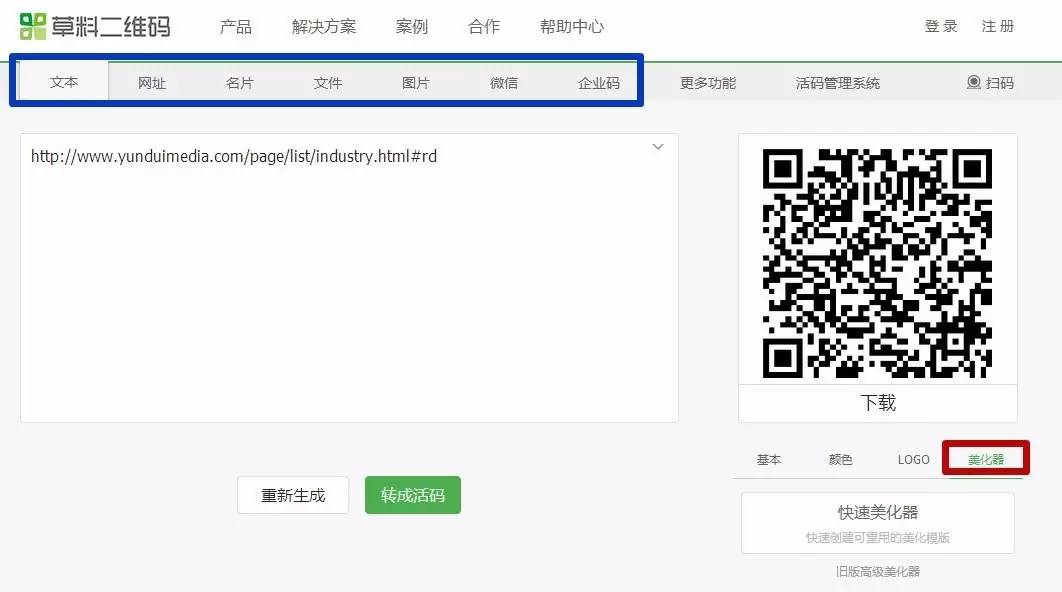Click 下载 to download the QR code
Screen dimensions: 1062x592
pos(877,403)
